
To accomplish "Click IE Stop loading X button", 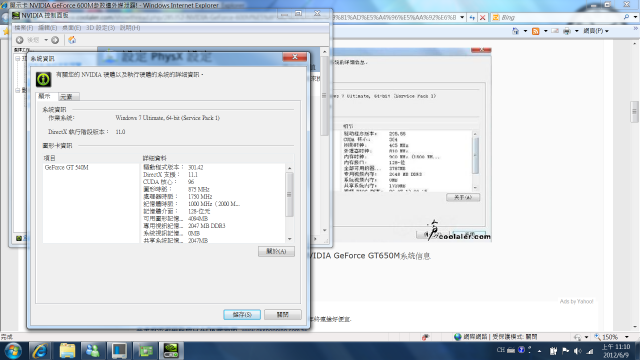I will point(482,18).
